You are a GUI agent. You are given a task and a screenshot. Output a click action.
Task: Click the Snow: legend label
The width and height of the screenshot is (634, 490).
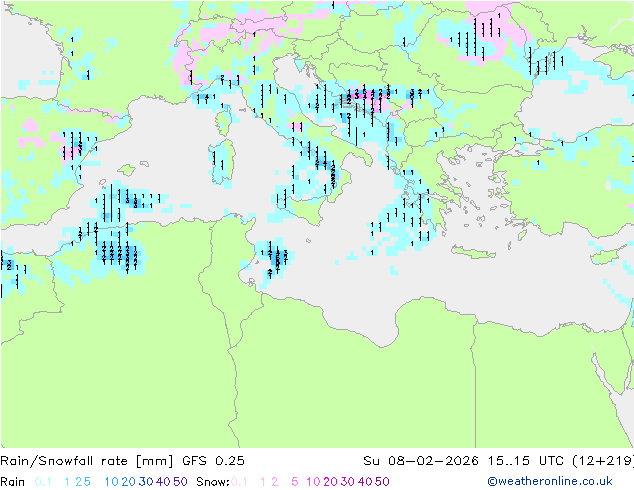[x=213, y=481]
